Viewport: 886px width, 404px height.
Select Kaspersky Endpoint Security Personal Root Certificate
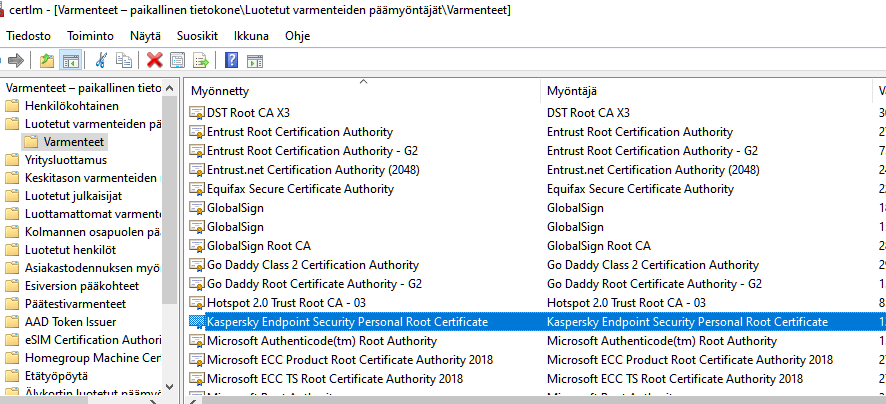pyautogui.click(x=347, y=322)
